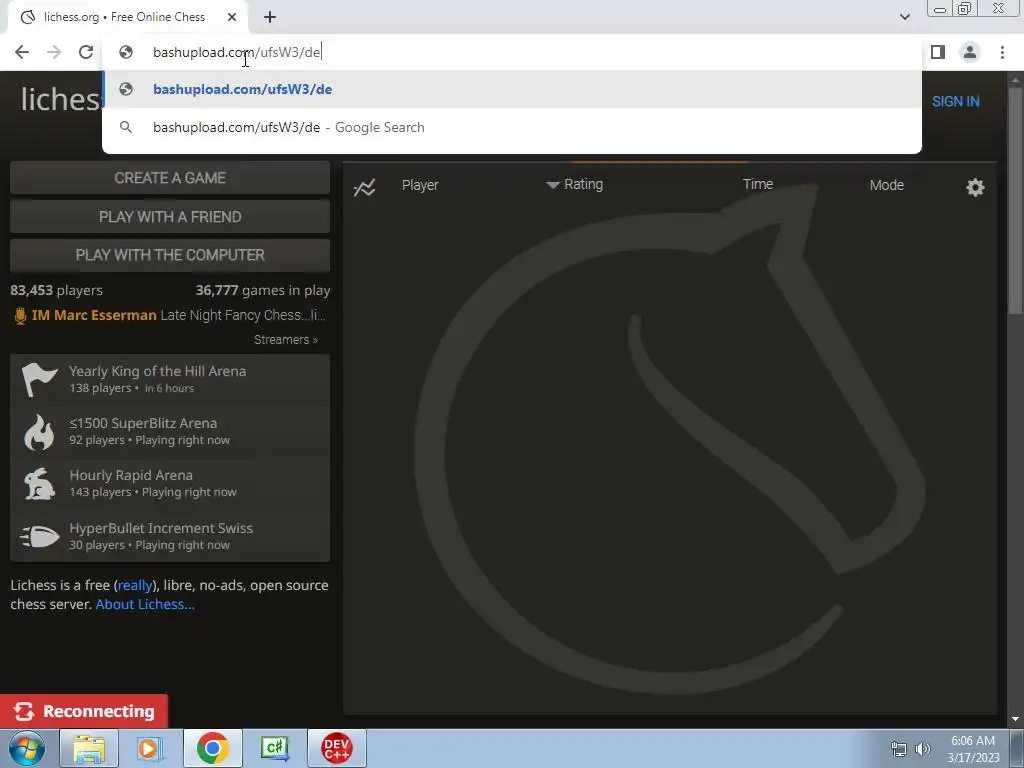Sort lobby by Rating column
This screenshot has height=768, width=1024.
(575, 184)
